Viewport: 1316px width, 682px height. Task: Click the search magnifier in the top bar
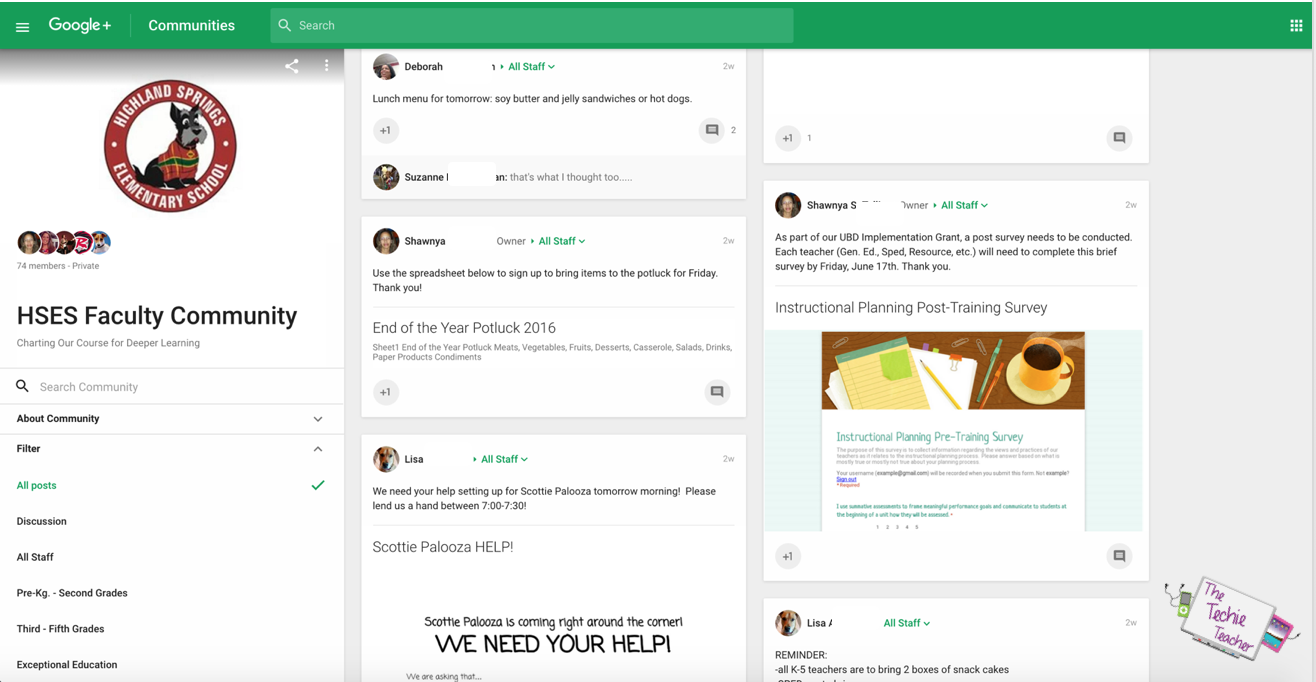pyautogui.click(x=284, y=24)
